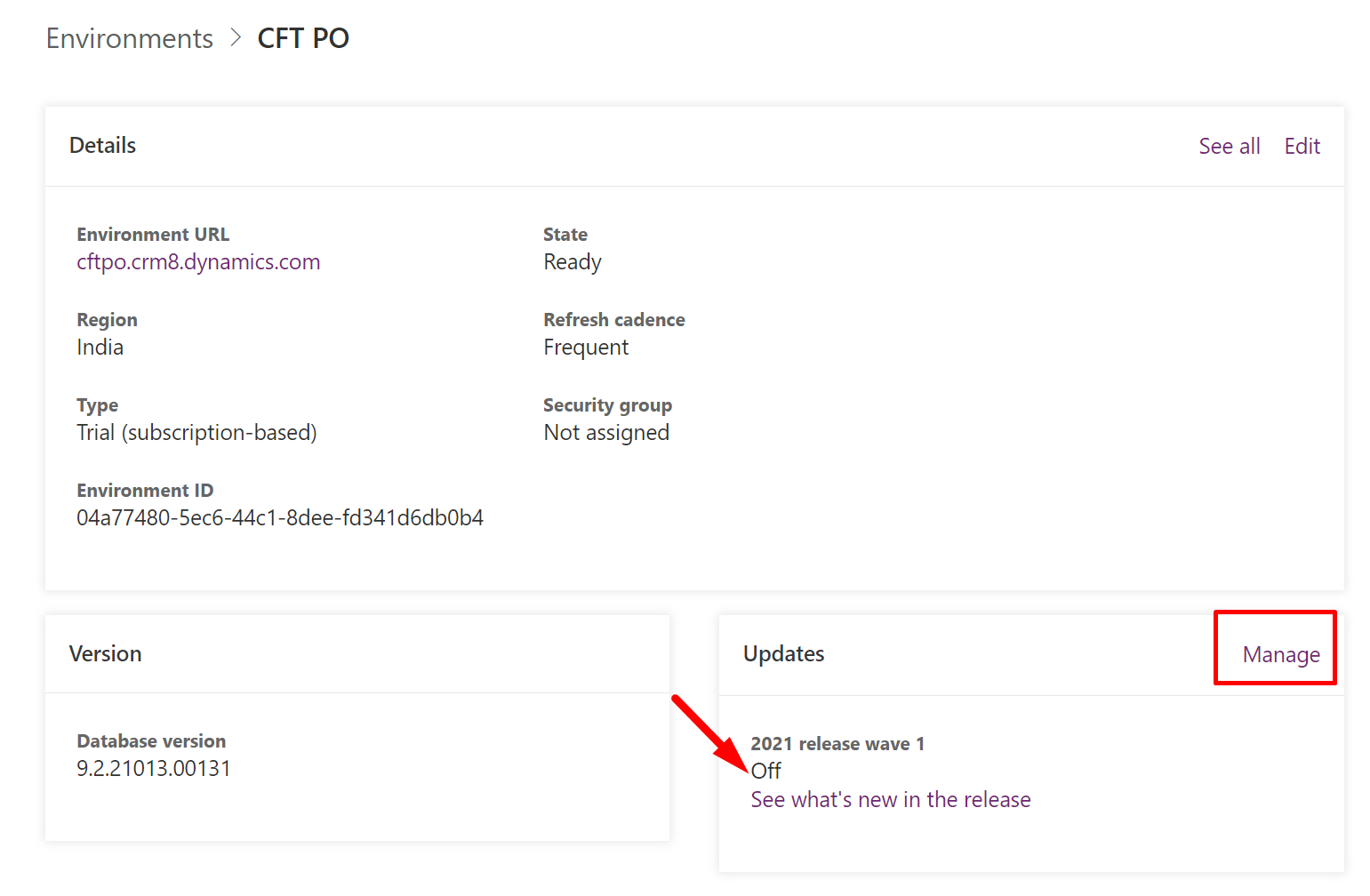Open See all in Details

(x=1229, y=147)
